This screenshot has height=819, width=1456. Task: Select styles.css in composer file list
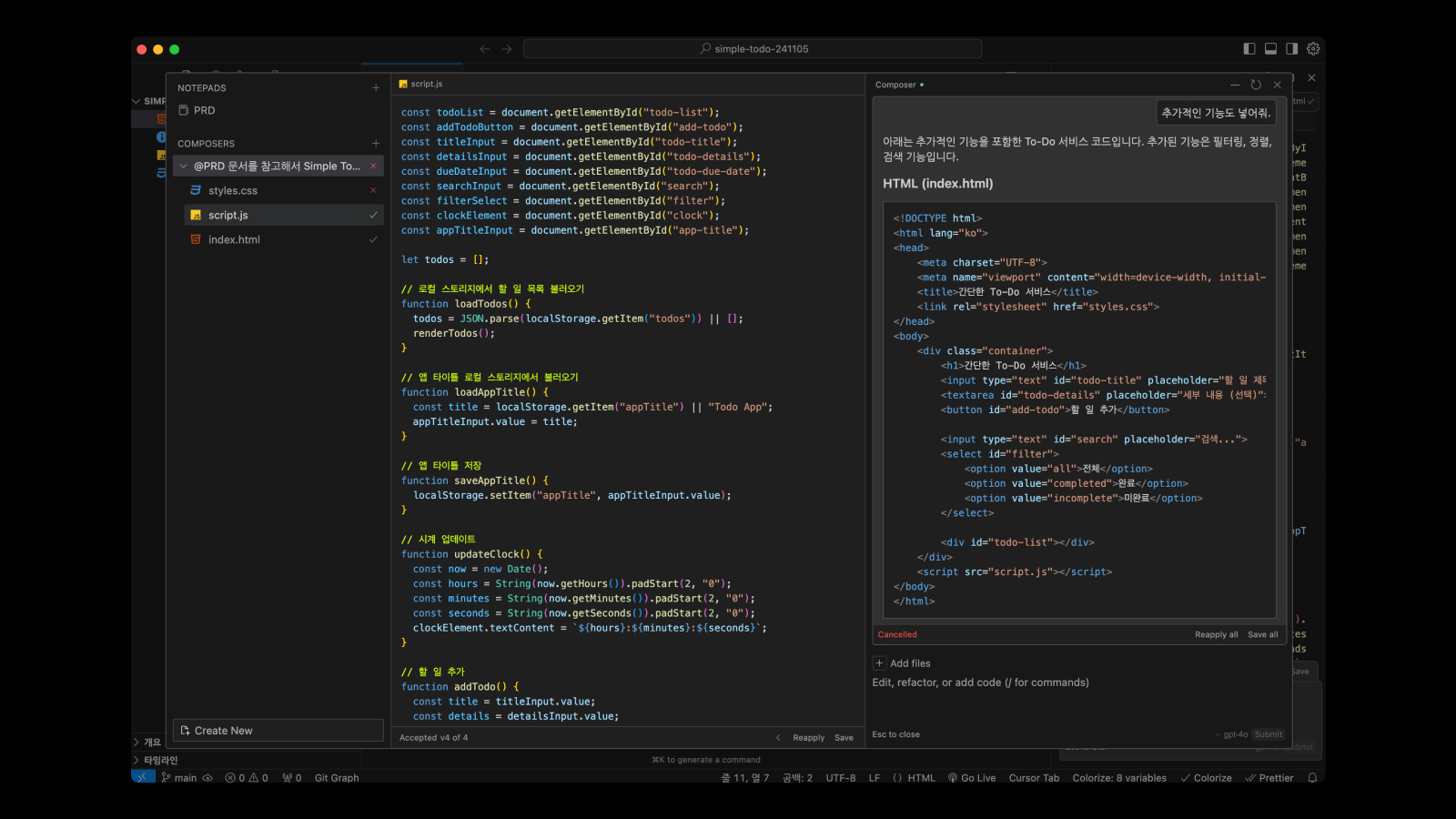pos(233,191)
